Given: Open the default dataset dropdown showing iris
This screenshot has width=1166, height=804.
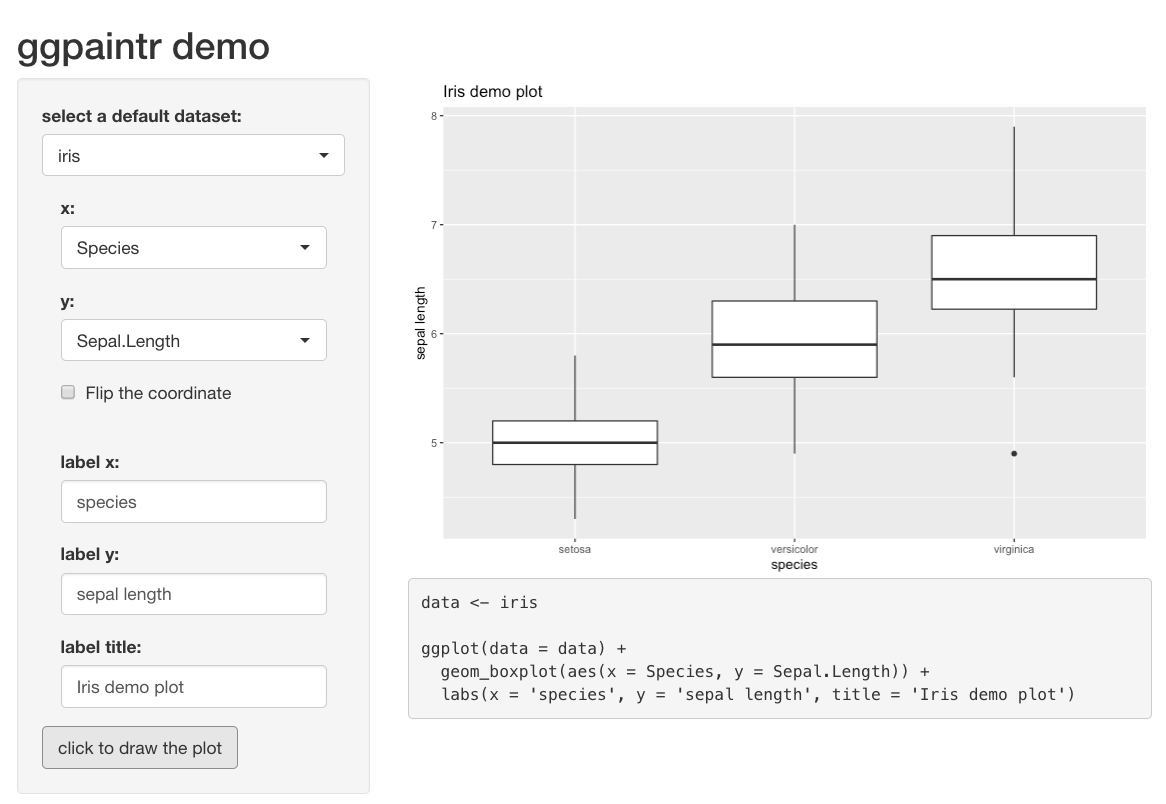Looking at the screenshot, I should [x=193, y=156].
